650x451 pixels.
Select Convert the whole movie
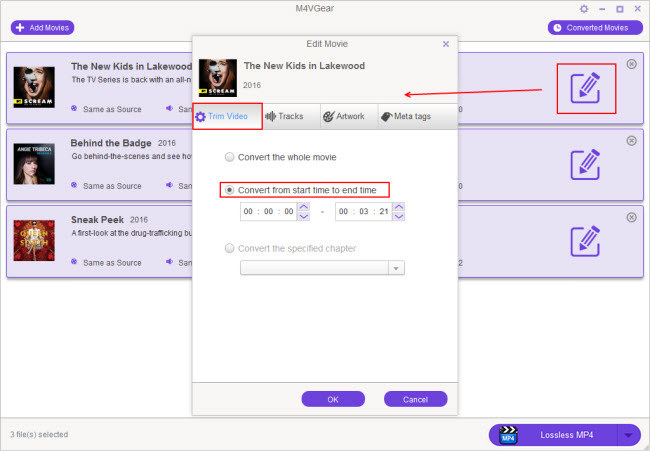(x=281, y=157)
